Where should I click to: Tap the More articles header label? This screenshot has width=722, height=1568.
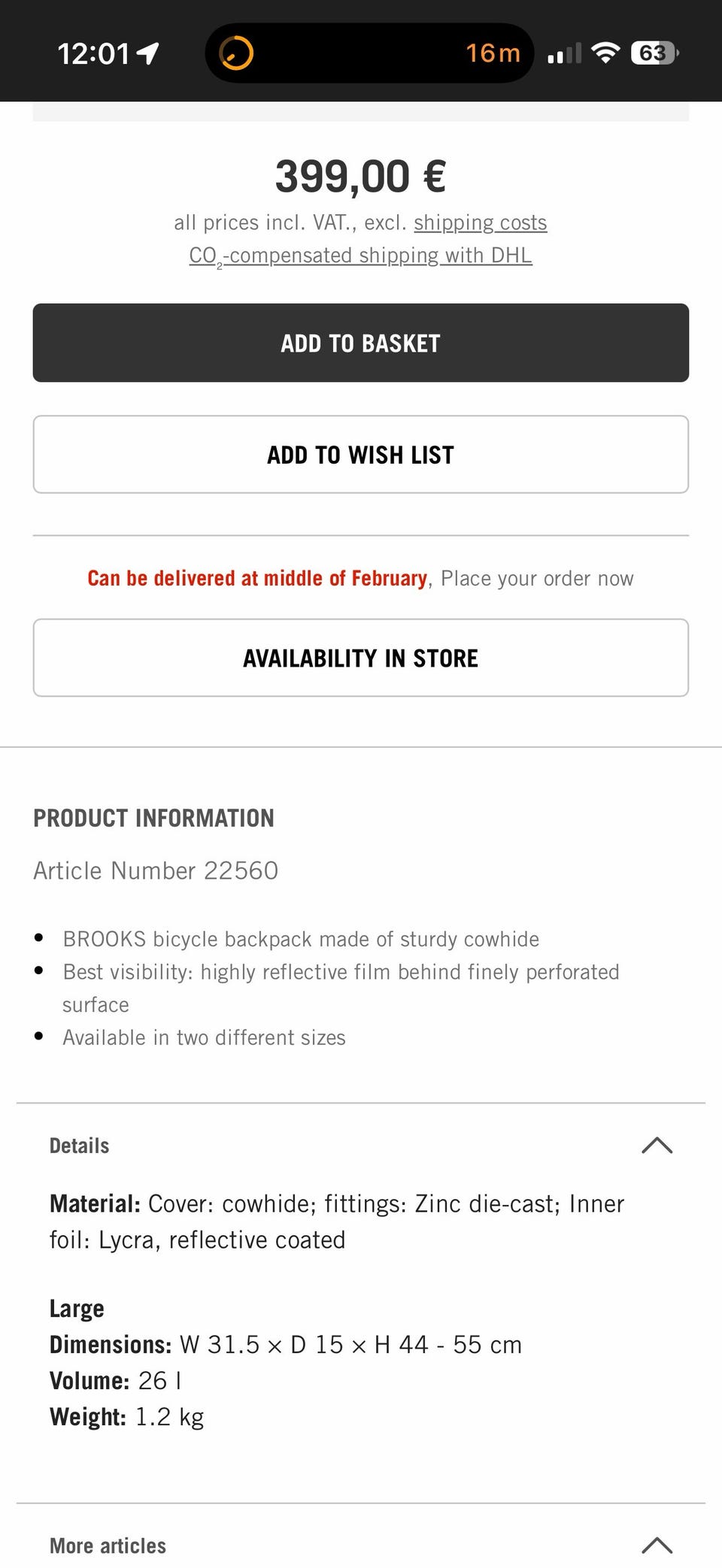(x=108, y=1545)
